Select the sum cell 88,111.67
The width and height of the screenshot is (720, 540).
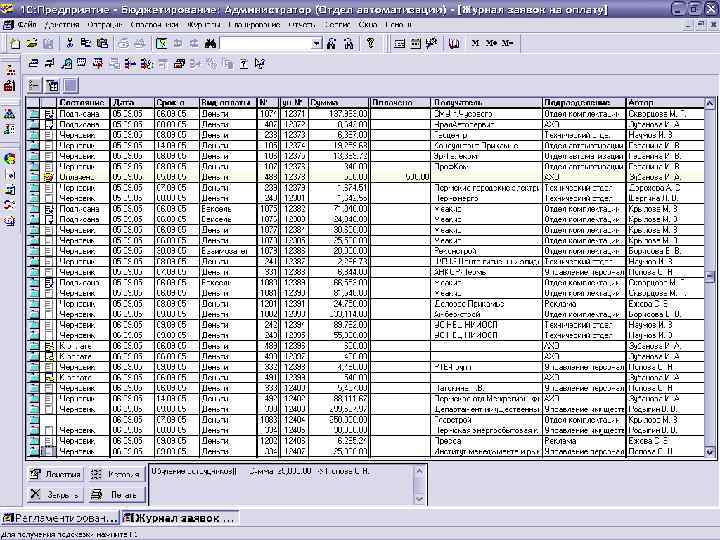pos(338,399)
